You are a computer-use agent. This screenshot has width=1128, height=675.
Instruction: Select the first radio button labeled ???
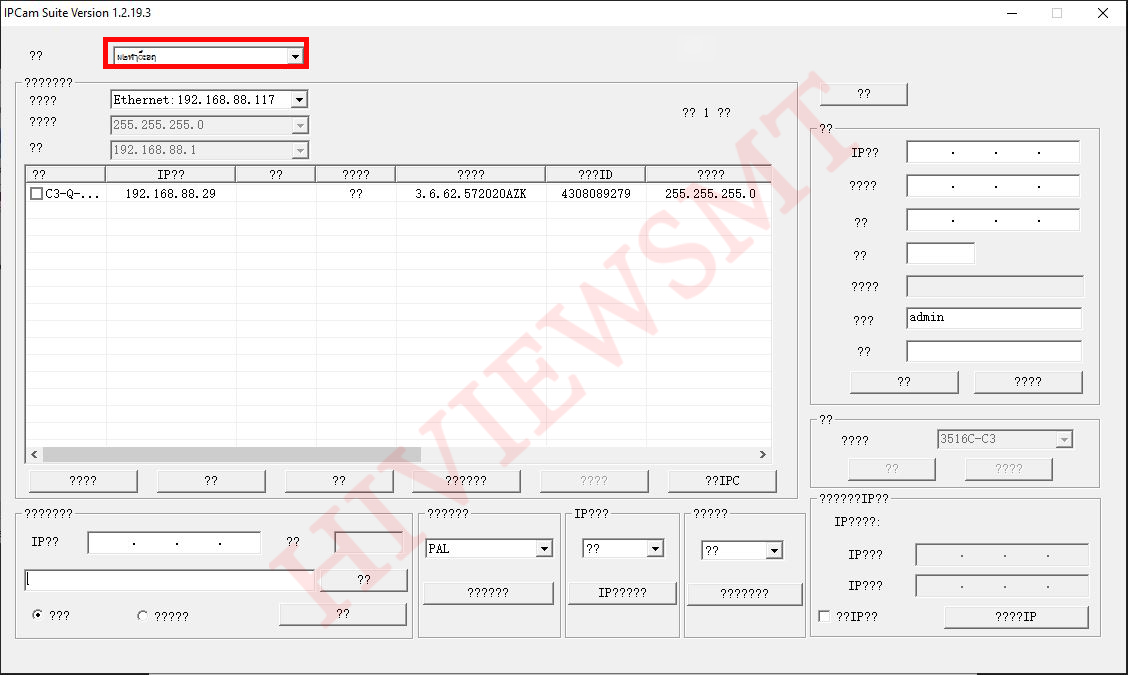tap(38, 616)
